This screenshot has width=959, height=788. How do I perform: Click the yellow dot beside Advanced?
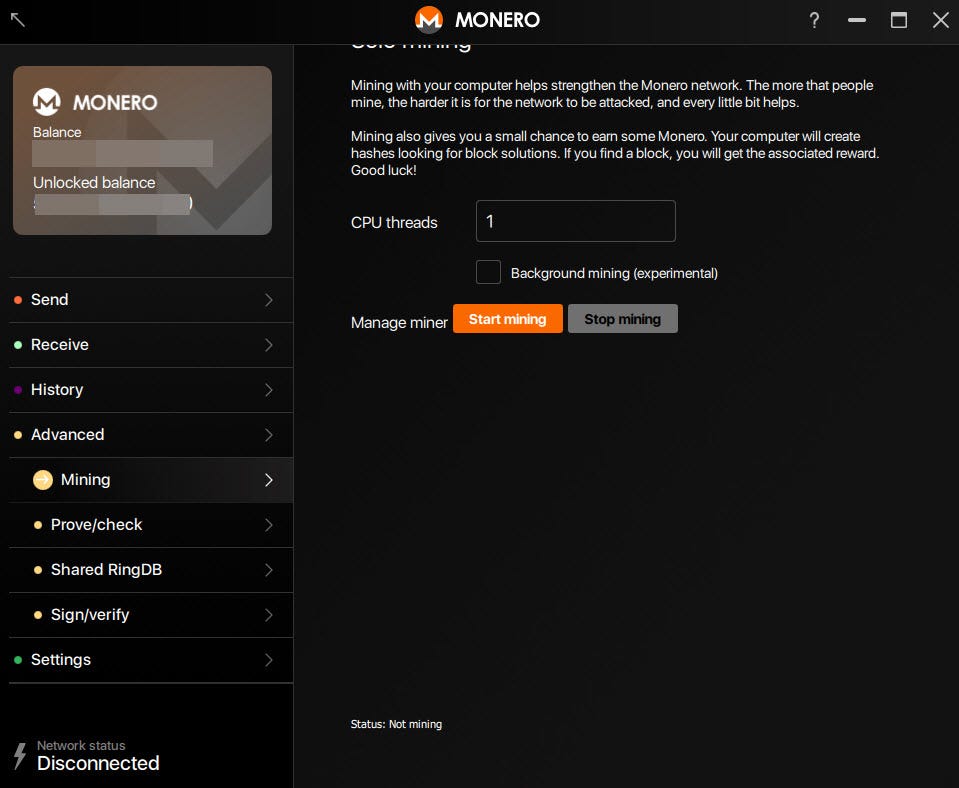coord(18,435)
